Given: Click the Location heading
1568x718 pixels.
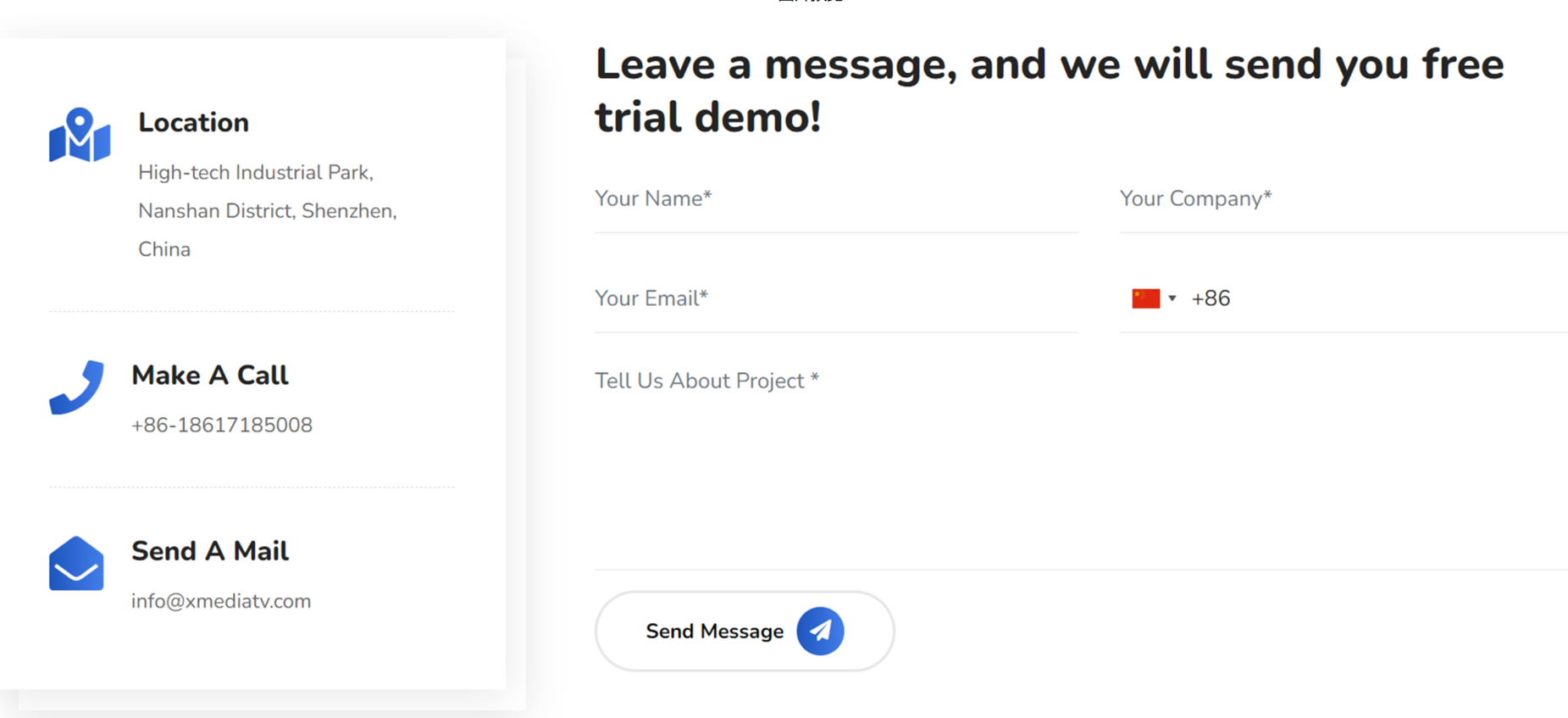Looking at the screenshot, I should coord(193,123).
